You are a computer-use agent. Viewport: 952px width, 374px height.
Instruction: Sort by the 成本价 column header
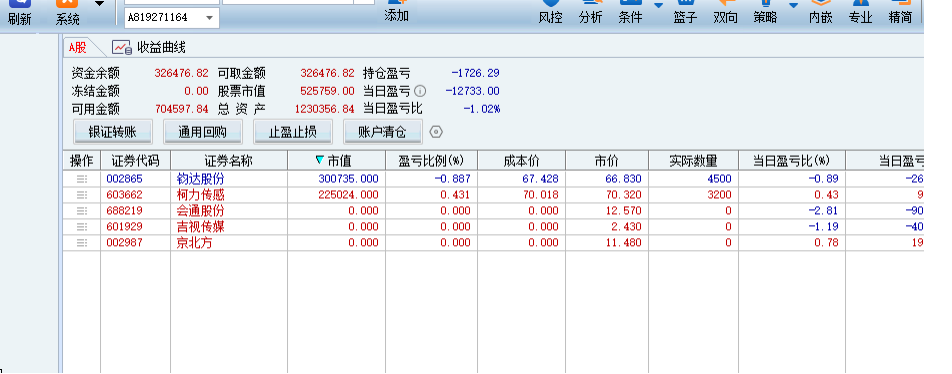pyautogui.click(x=522, y=161)
